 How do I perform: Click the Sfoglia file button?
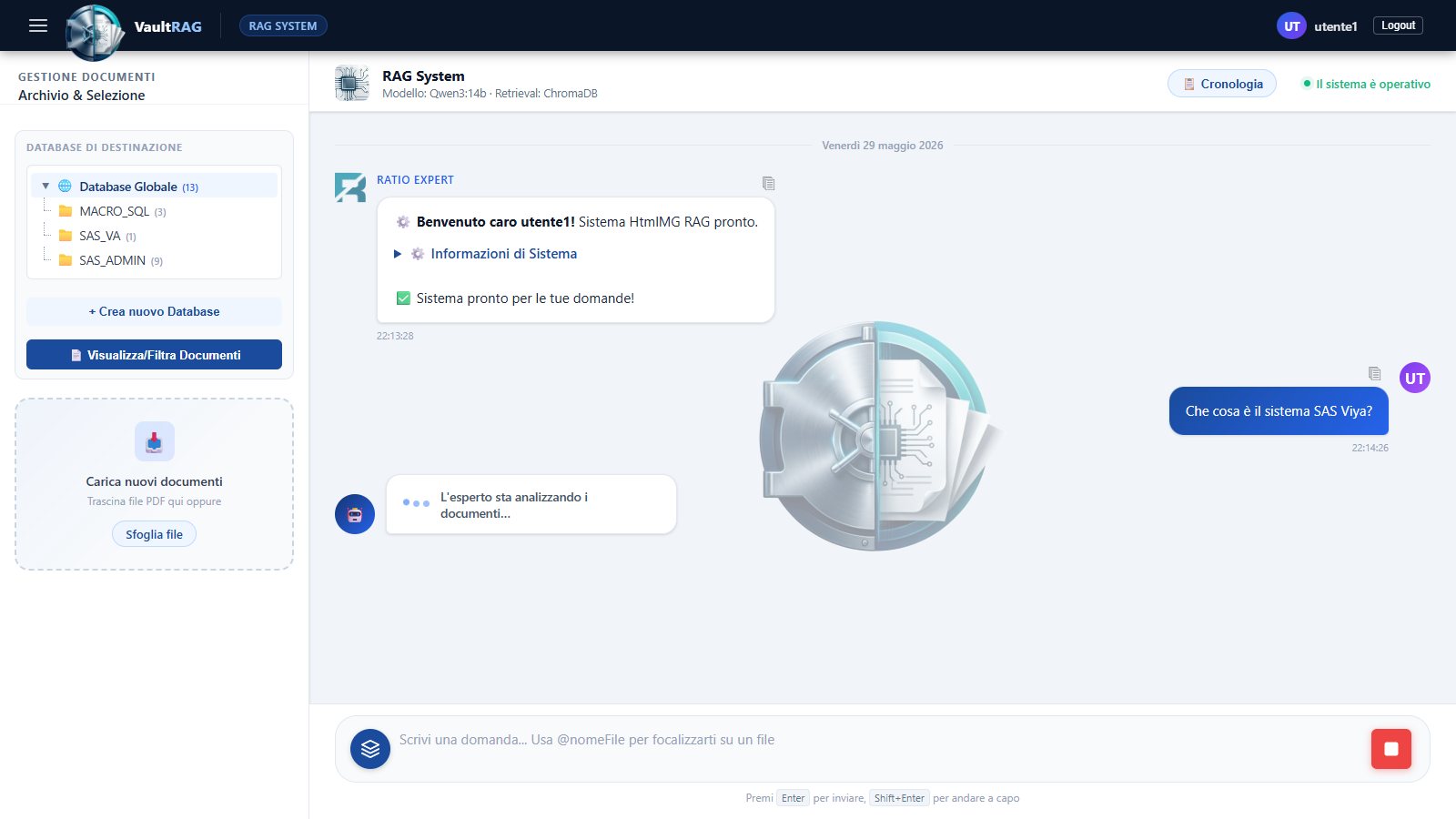pos(154,534)
